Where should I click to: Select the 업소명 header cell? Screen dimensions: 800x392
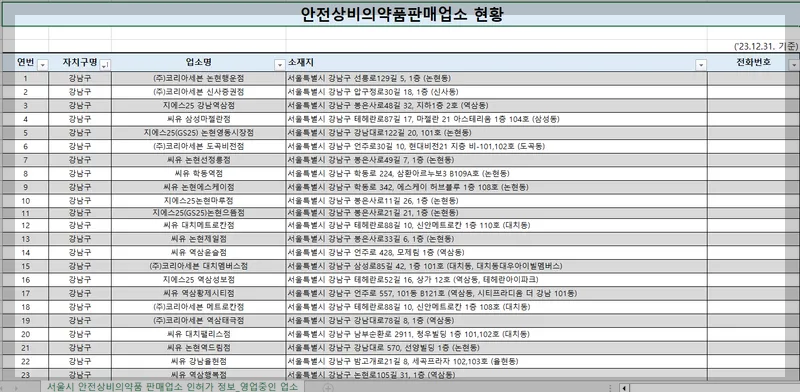pyautogui.click(x=198, y=63)
